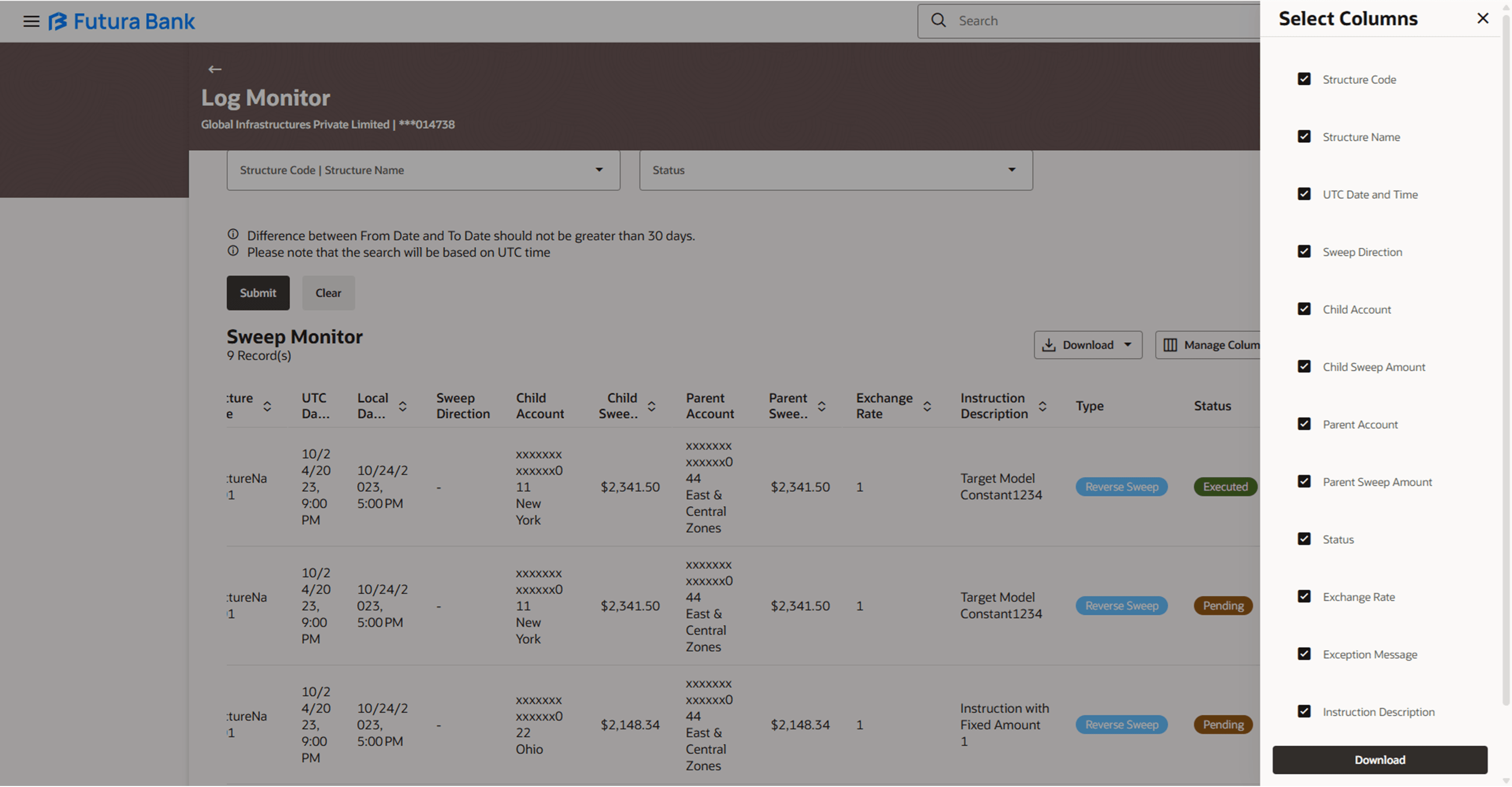Uncheck the Sweep Direction checkbox

click(x=1304, y=252)
